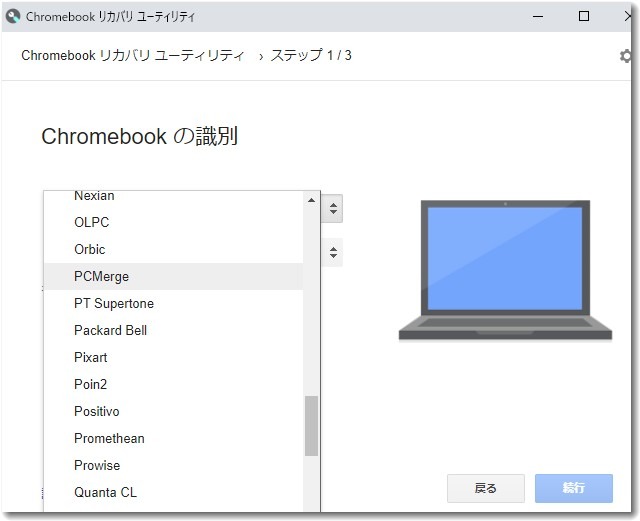Select Quanta CL from the list
The width and height of the screenshot is (640, 521).
click(173, 492)
